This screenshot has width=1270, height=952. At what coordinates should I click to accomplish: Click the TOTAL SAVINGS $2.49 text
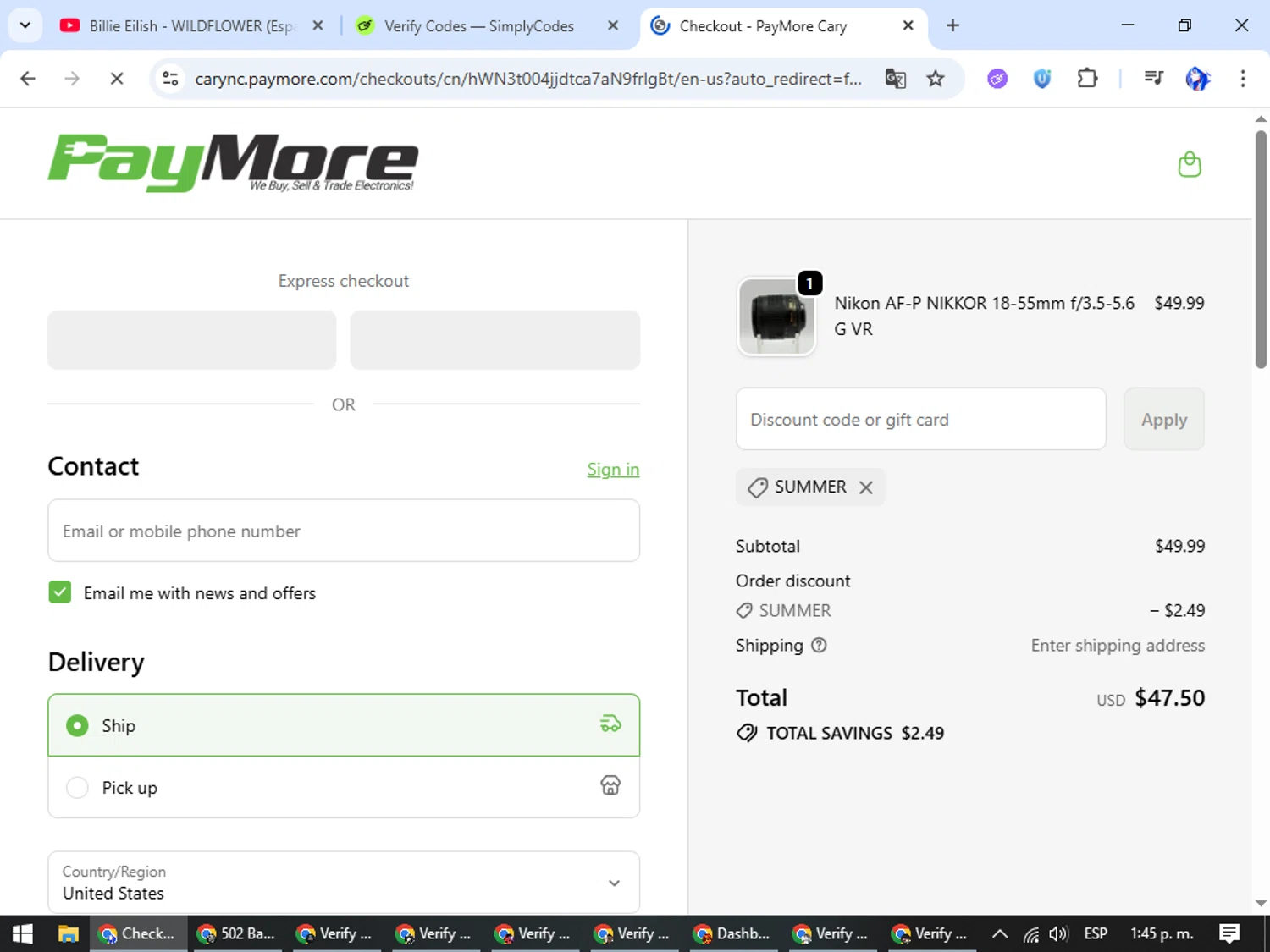[x=855, y=733]
